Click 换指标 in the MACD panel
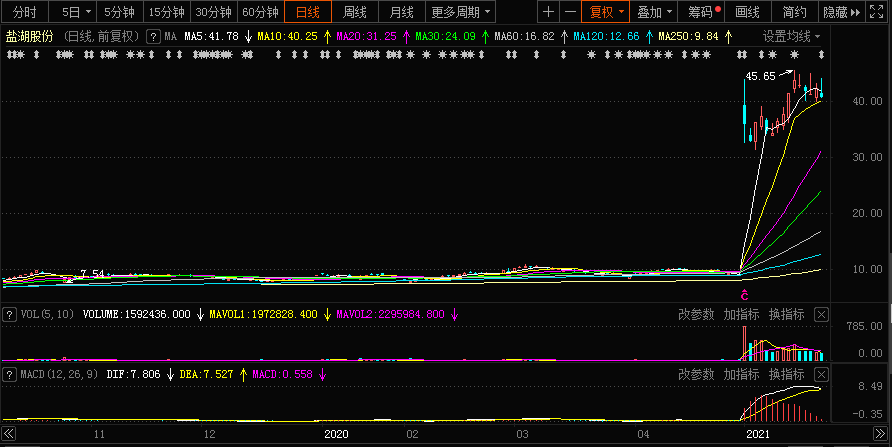The height and width of the screenshot is (447, 892). (x=787, y=374)
